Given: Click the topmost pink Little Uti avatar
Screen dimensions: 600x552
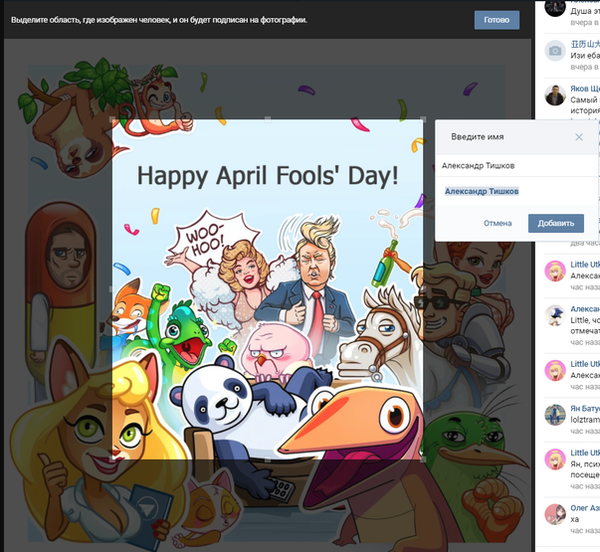Looking at the screenshot, I should 555,270.
